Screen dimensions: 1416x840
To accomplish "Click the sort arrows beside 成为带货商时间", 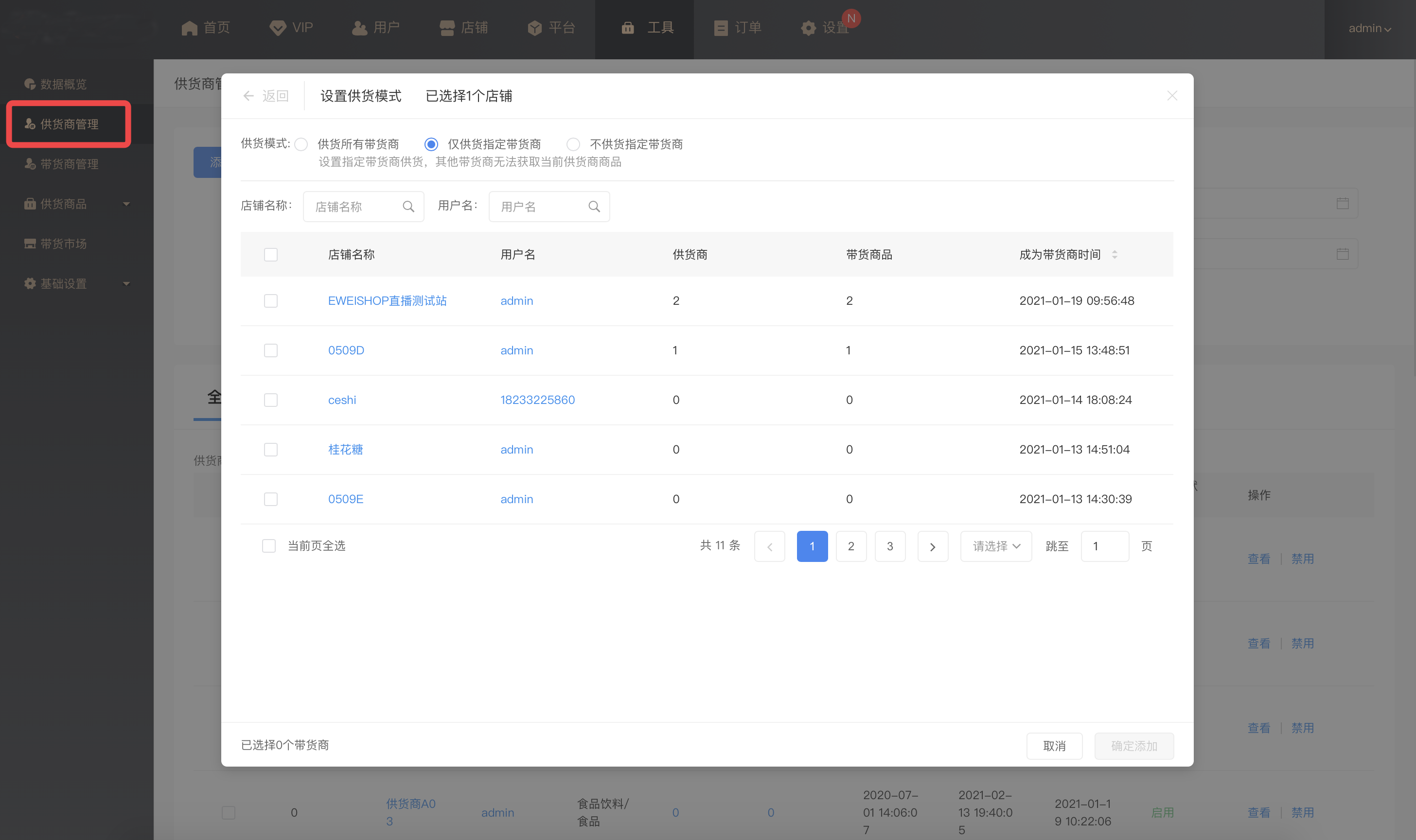I will pos(1114,255).
